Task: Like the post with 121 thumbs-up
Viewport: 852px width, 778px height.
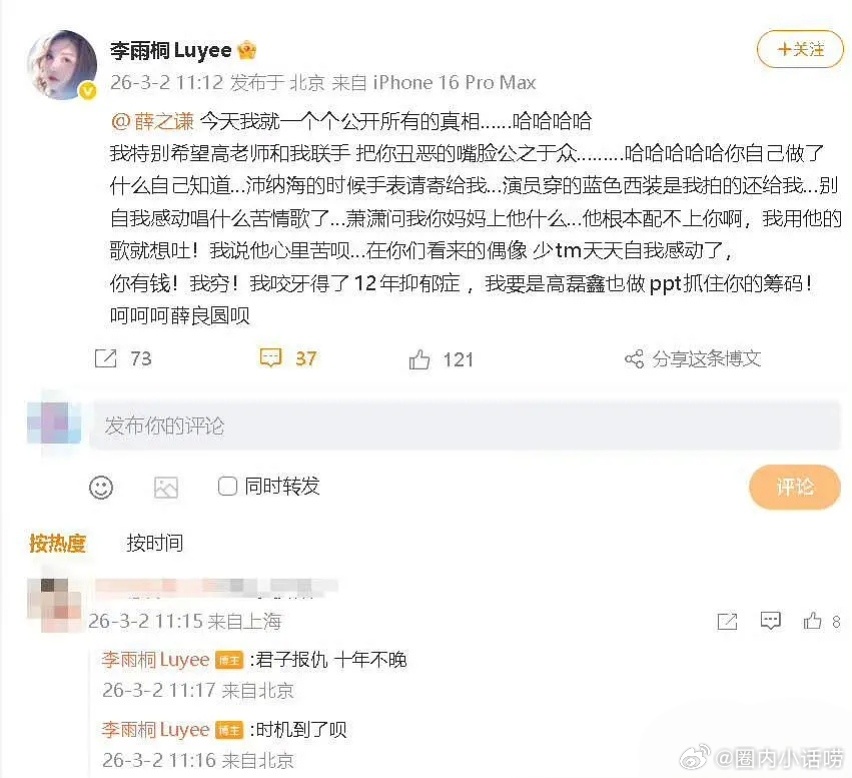Action: pyautogui.click(x=419, y=360)
